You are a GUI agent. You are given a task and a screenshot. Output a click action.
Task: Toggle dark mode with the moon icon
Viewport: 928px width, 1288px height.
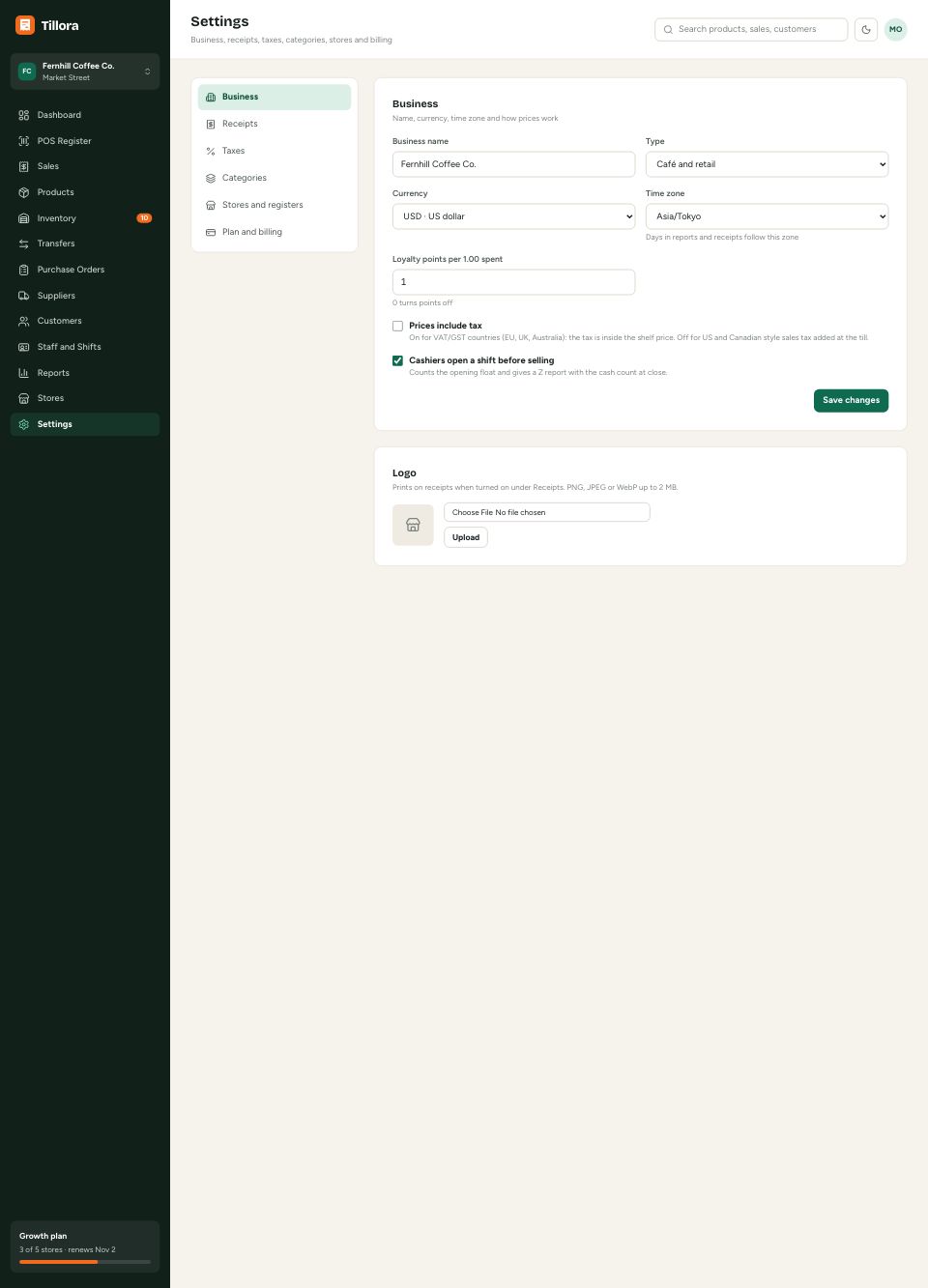(866, 30)
